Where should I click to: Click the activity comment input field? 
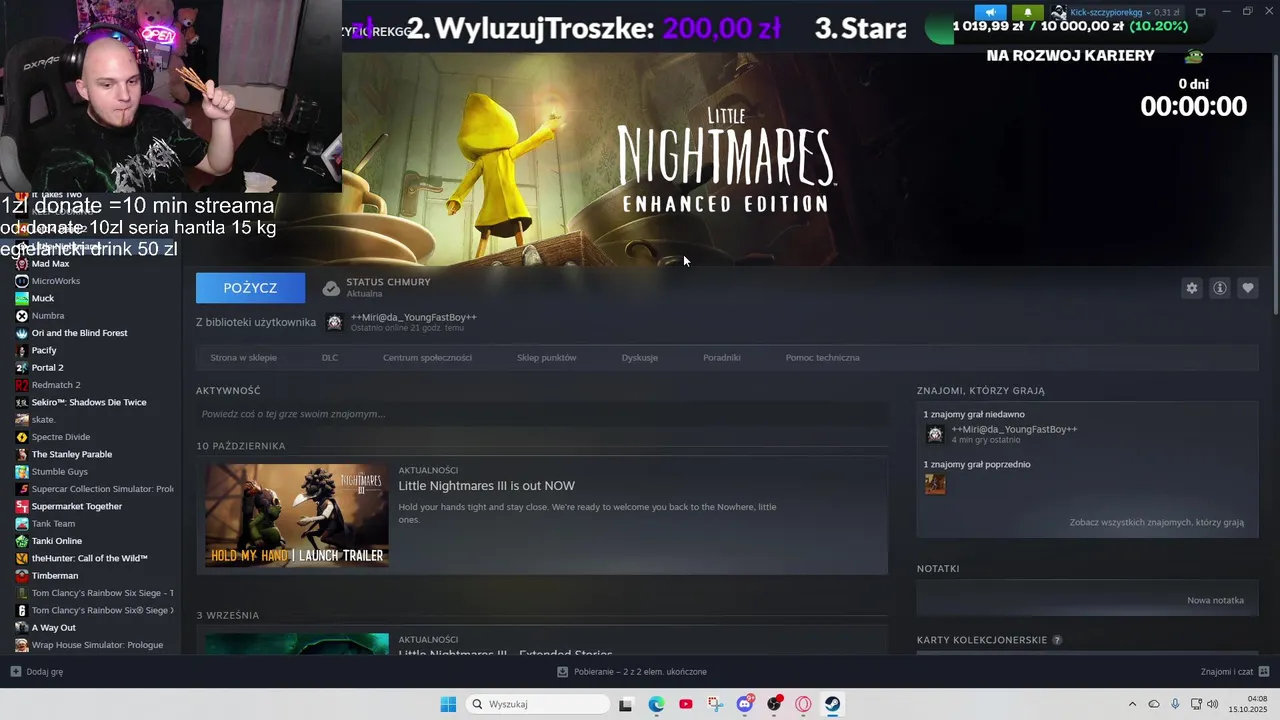point(542,414)
